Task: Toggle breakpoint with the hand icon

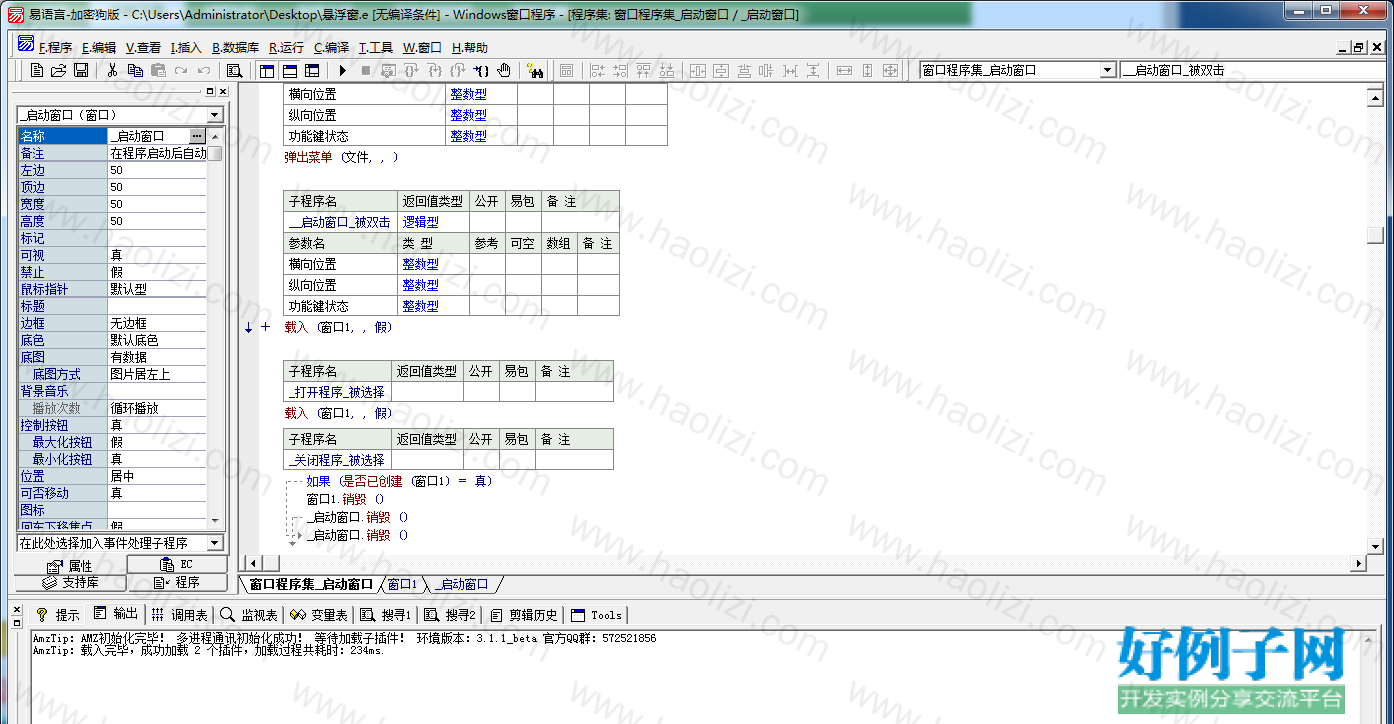Action: [504, 70]
